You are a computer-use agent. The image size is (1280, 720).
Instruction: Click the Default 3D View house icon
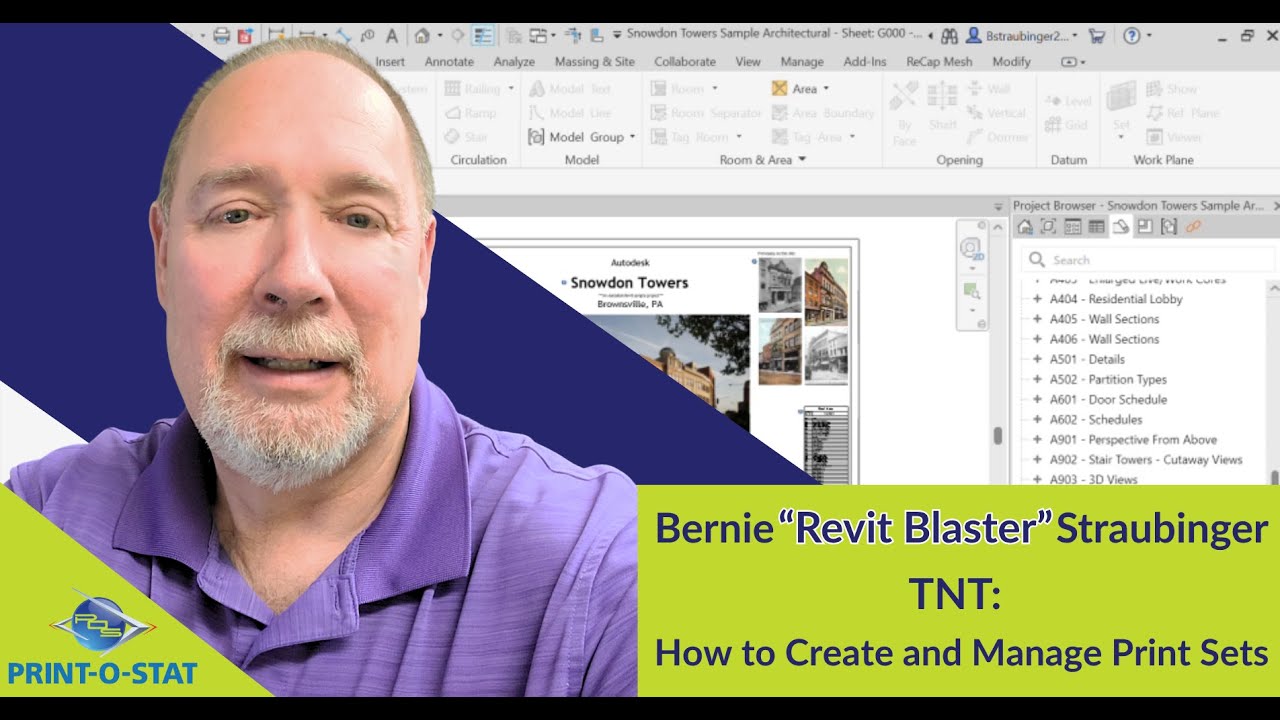tap(421, 36)
